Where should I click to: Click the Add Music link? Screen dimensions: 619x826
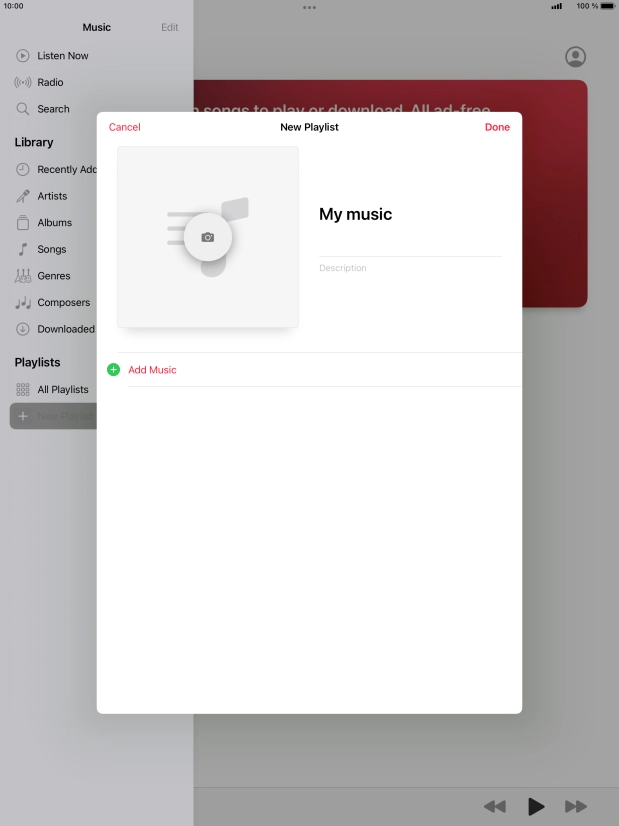152,370
